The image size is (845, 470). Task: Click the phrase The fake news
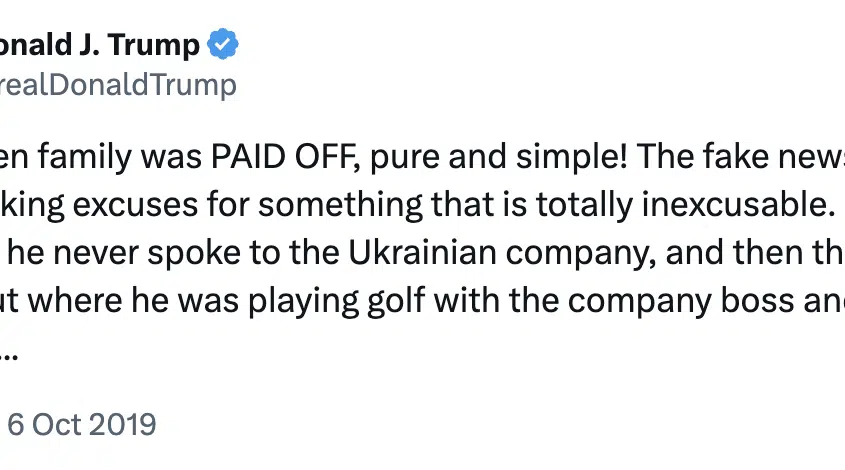[x=740, y=157]
